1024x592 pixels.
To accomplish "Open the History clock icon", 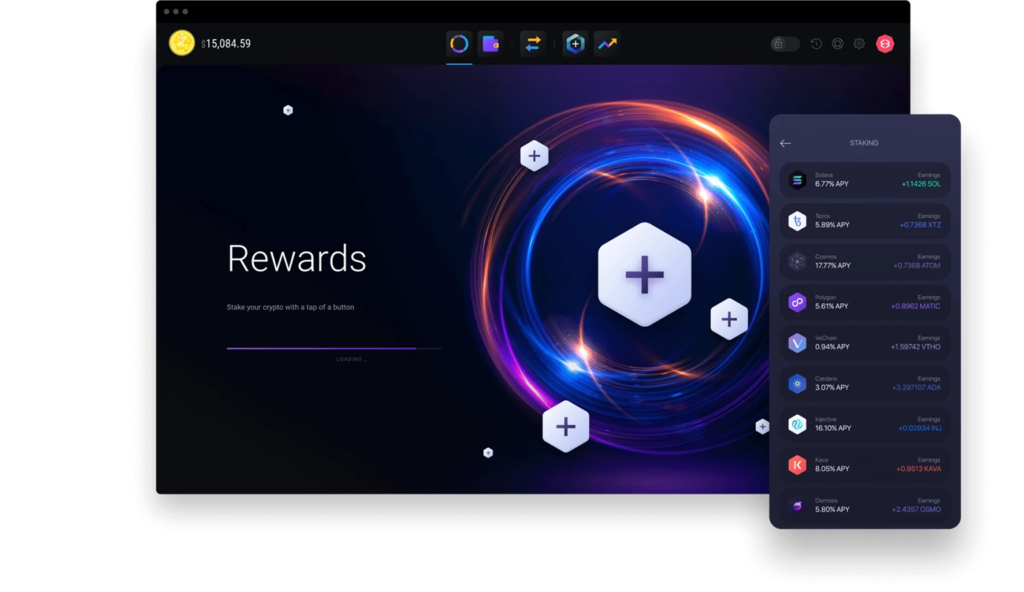I will [816, 44].
